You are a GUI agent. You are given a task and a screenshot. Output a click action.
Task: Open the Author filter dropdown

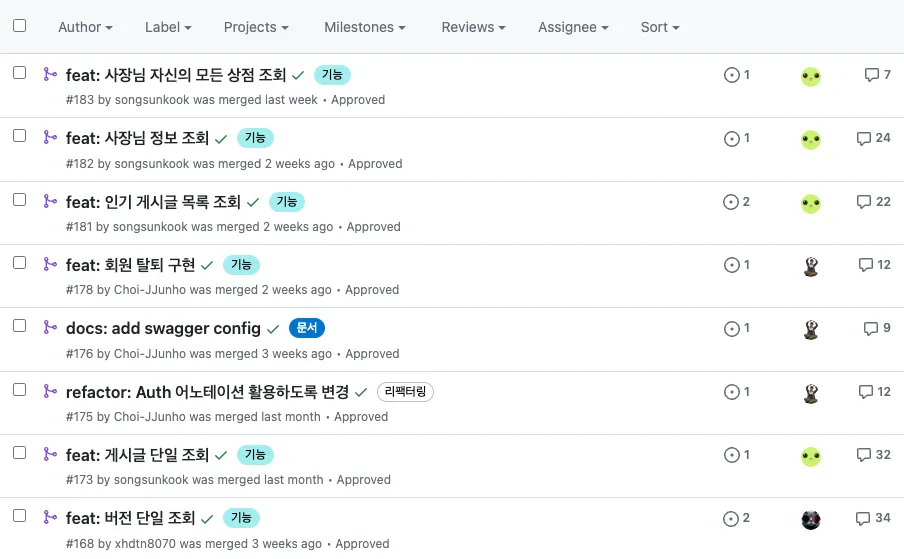click(x=85, y=27)
